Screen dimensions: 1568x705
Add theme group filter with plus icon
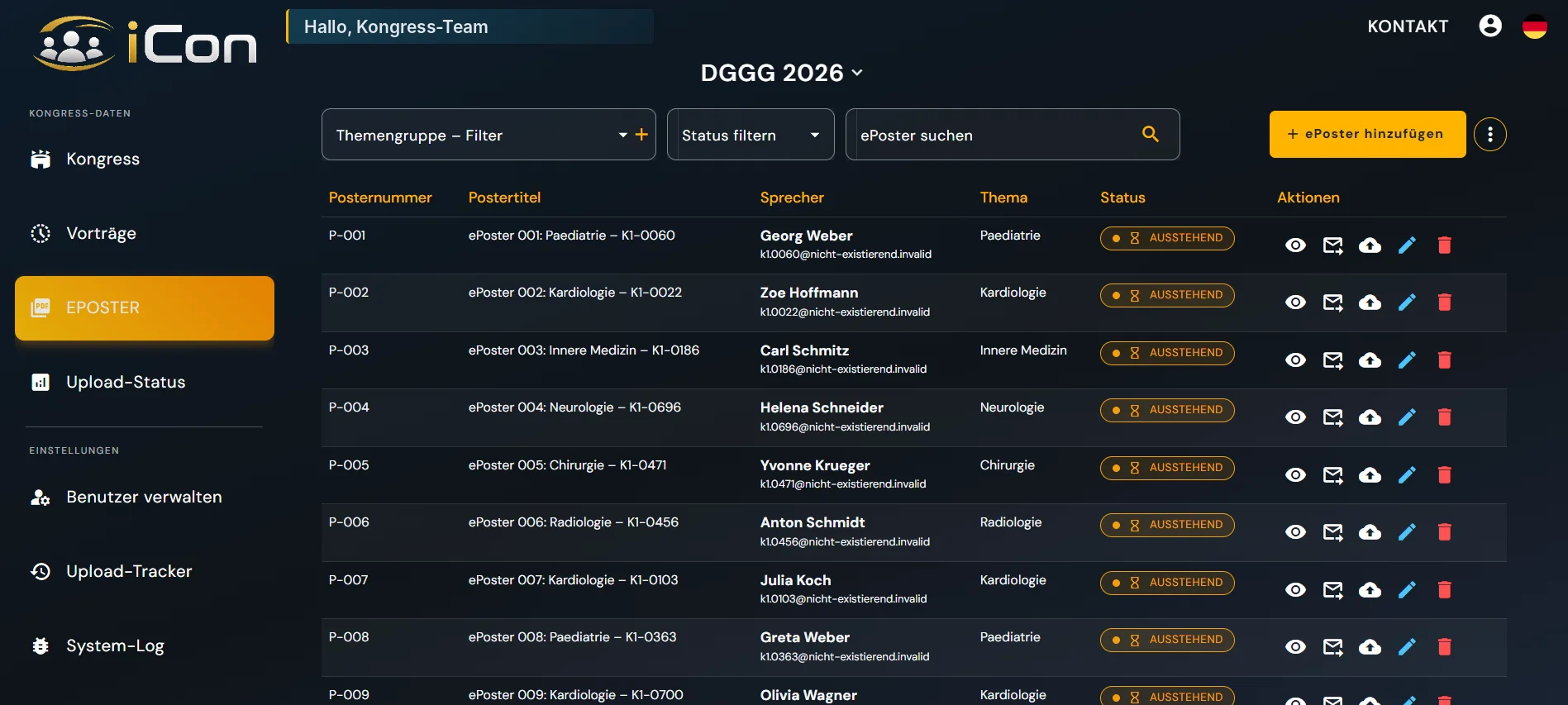point(641,135)
